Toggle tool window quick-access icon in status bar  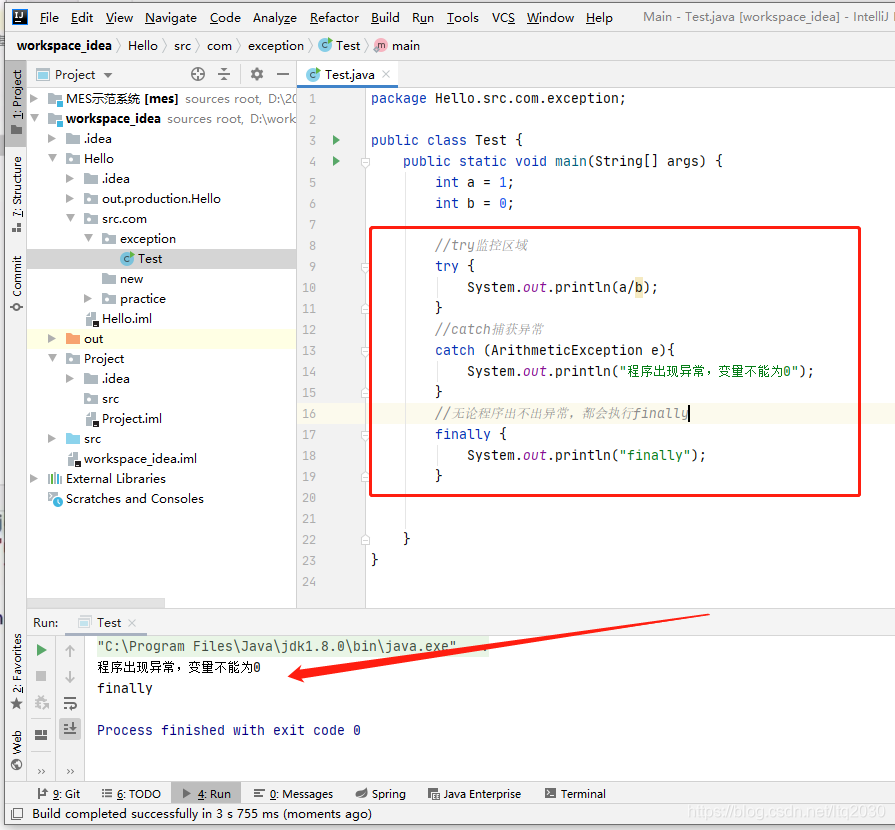(17, 813)
